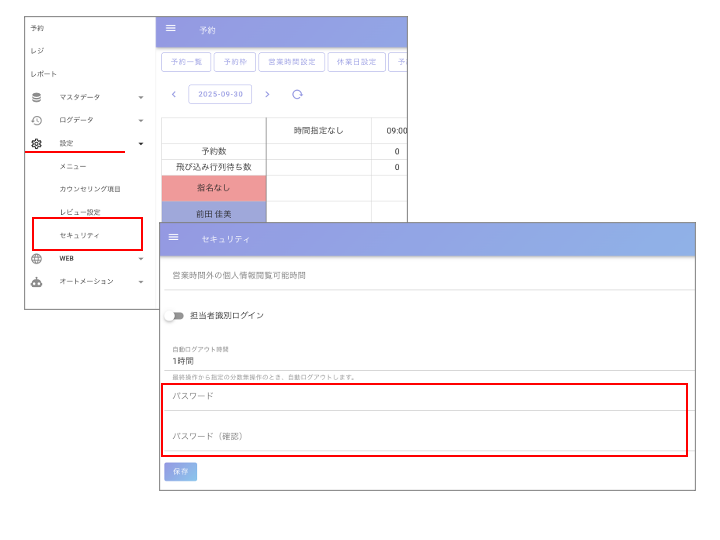Open hamburger menu in セキュリティ header

[174, 238]
